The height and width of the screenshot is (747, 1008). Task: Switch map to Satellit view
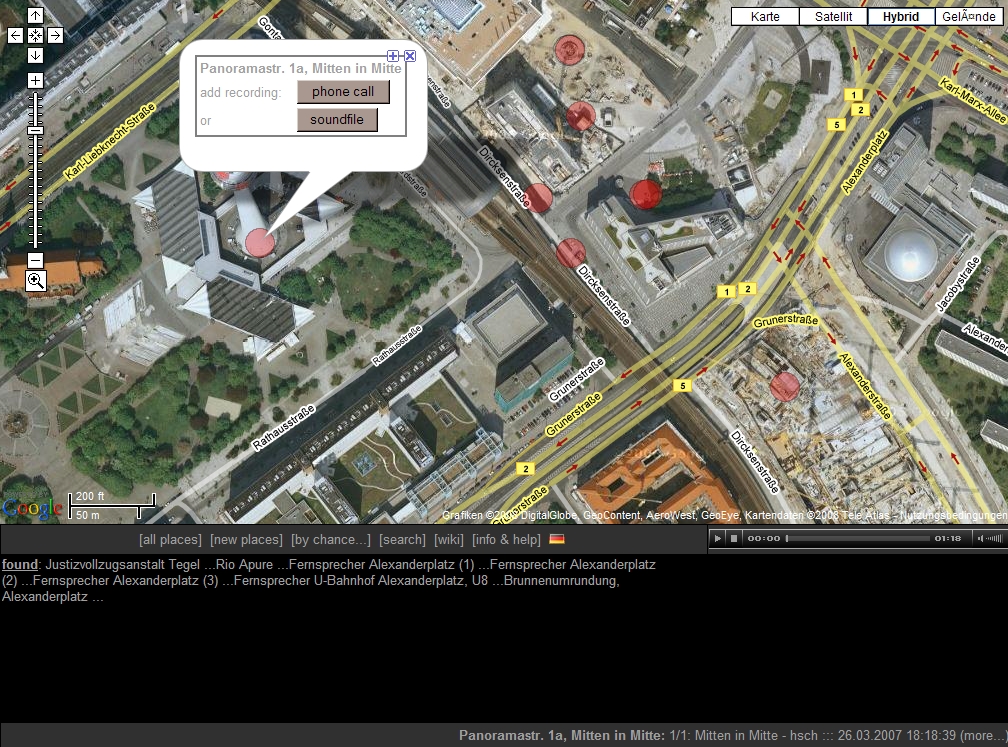pyautogui.click(x=833, y=16)
